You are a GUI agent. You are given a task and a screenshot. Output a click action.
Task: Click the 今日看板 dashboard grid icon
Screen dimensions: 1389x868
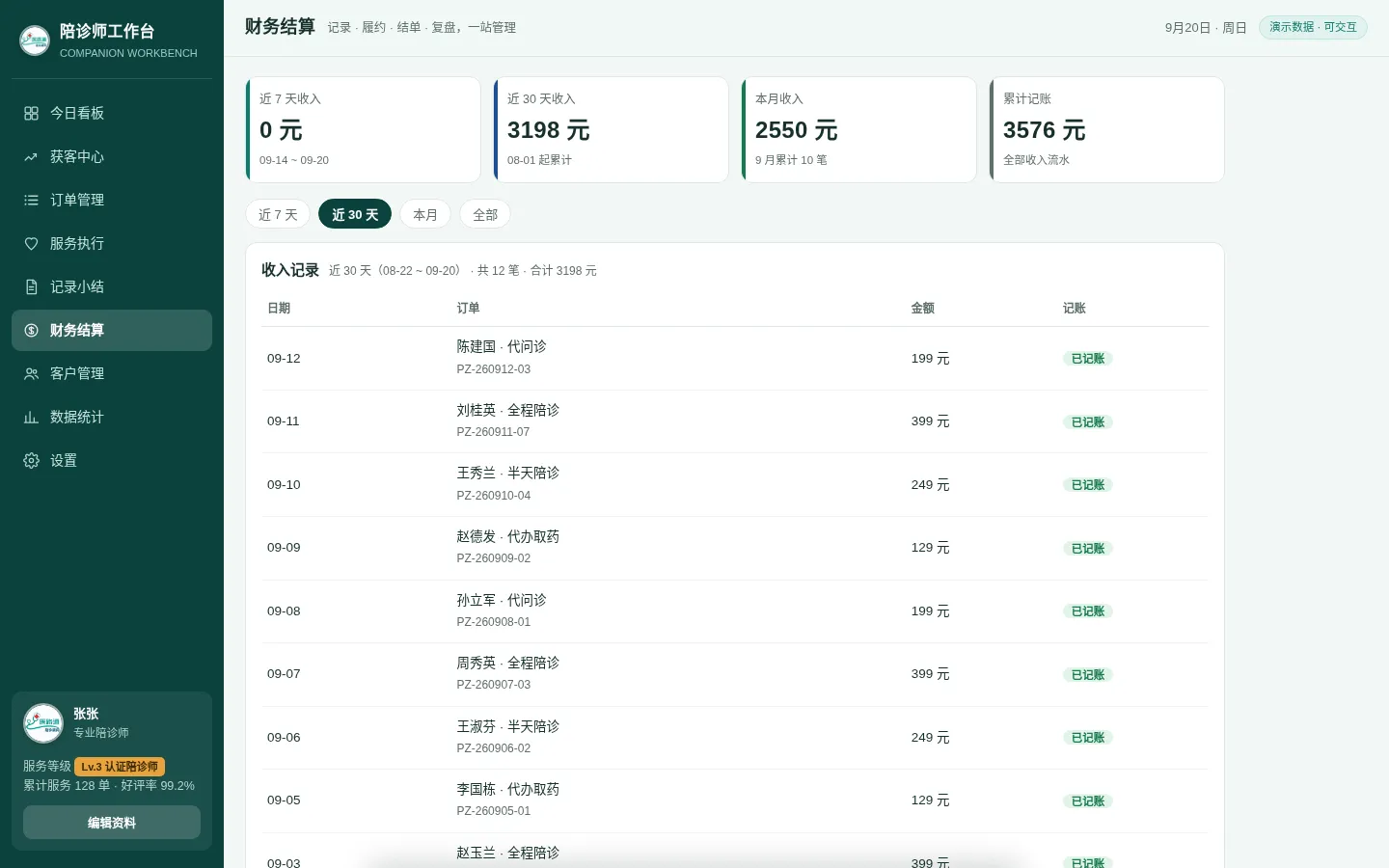pyautogui.click(x=31, y=114)
